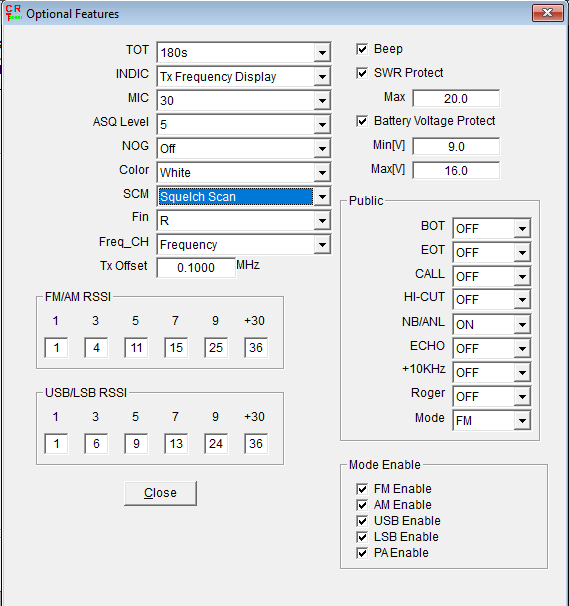Screen dimensions: 569x606
Task: Toggle USB Enable checkbox
Action: [x=362, y=521]
